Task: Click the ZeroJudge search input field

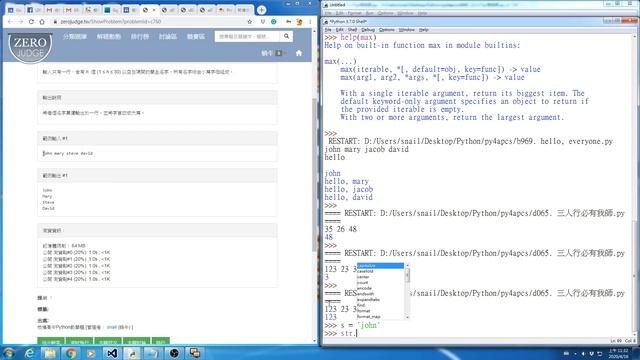Action: point(247,36)
